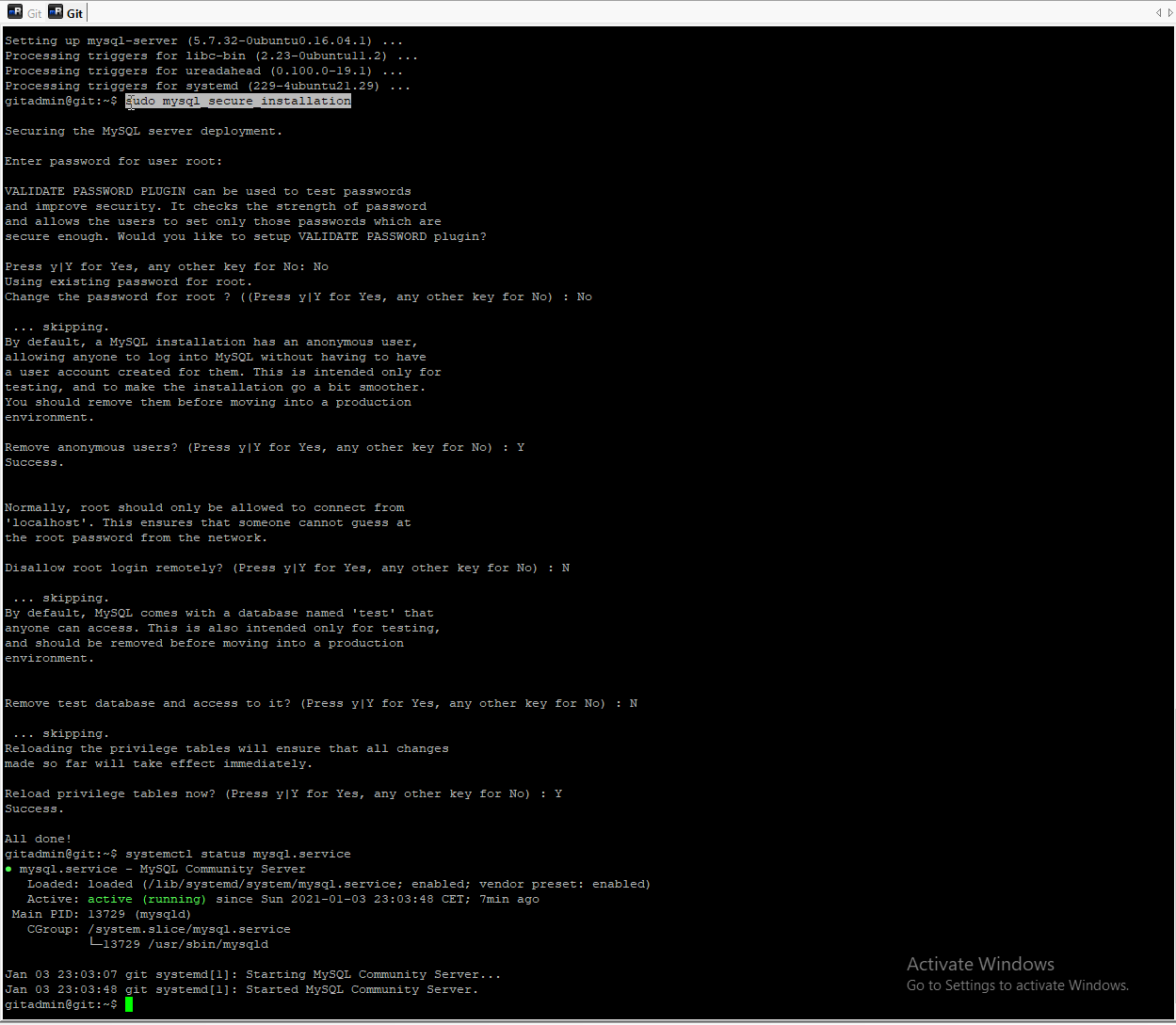Screen dimensions: 1176x1025
Task: Click 'Using existing password for root.' line
Action: (128, 281)
